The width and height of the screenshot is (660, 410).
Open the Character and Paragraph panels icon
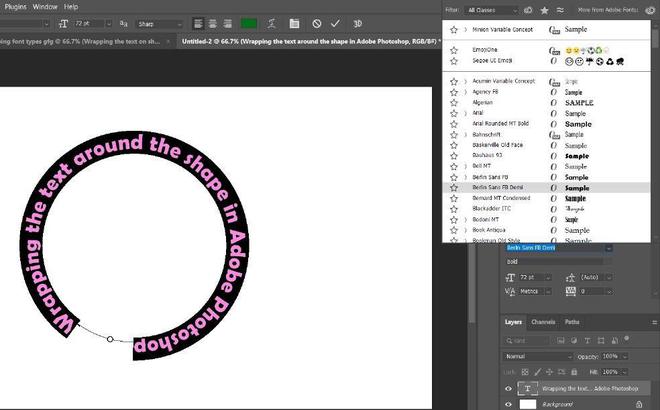click(294, 22)
